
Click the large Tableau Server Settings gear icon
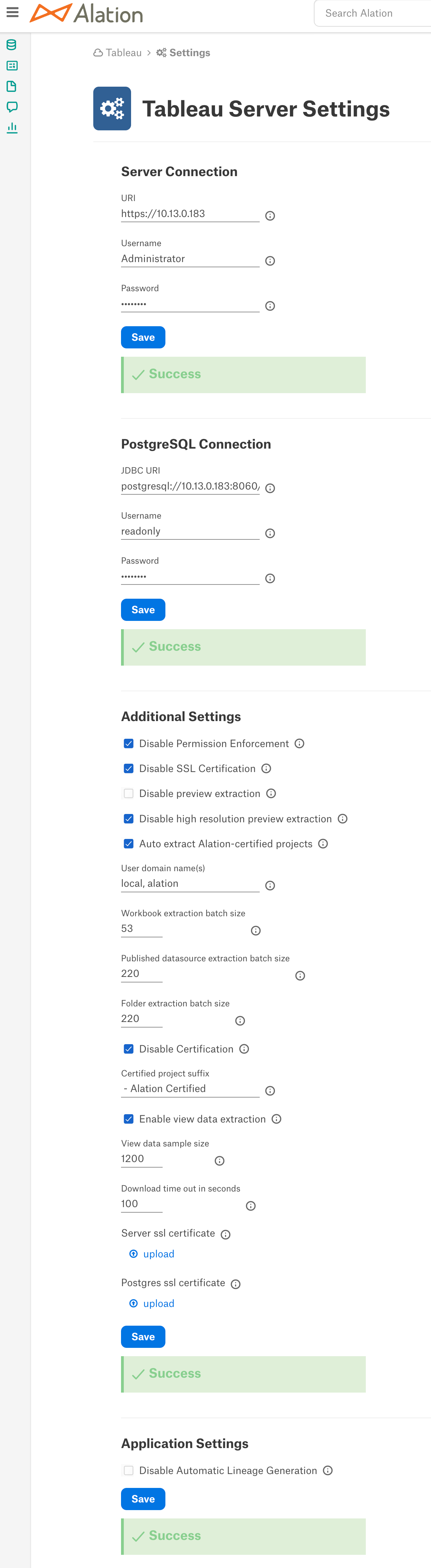[x=112, y=109]
